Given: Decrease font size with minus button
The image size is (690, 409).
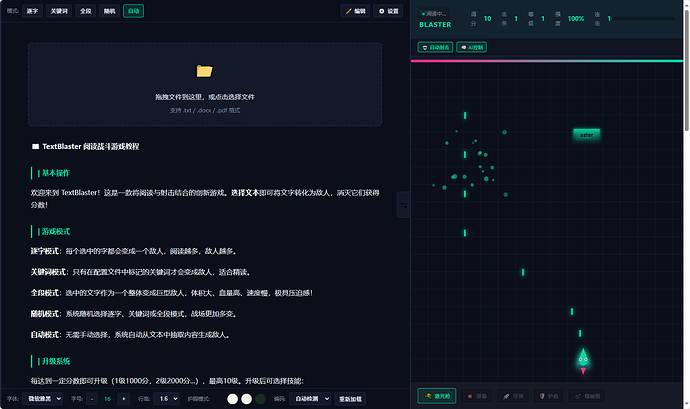Looking at the screenshot, I should click(92, 399).
